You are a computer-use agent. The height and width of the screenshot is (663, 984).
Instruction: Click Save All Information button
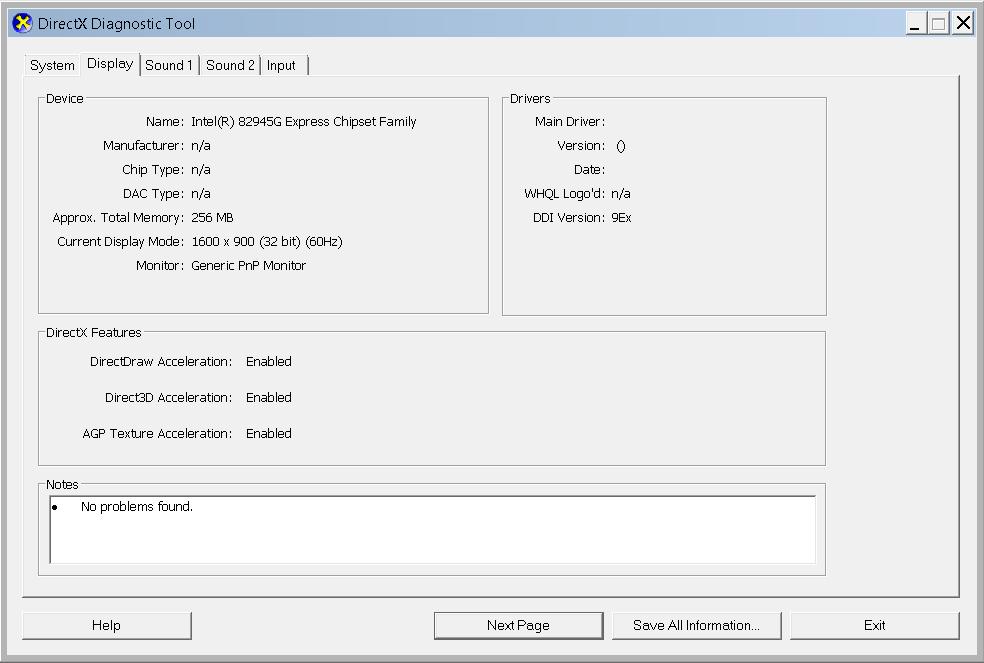tap(697, 625)
